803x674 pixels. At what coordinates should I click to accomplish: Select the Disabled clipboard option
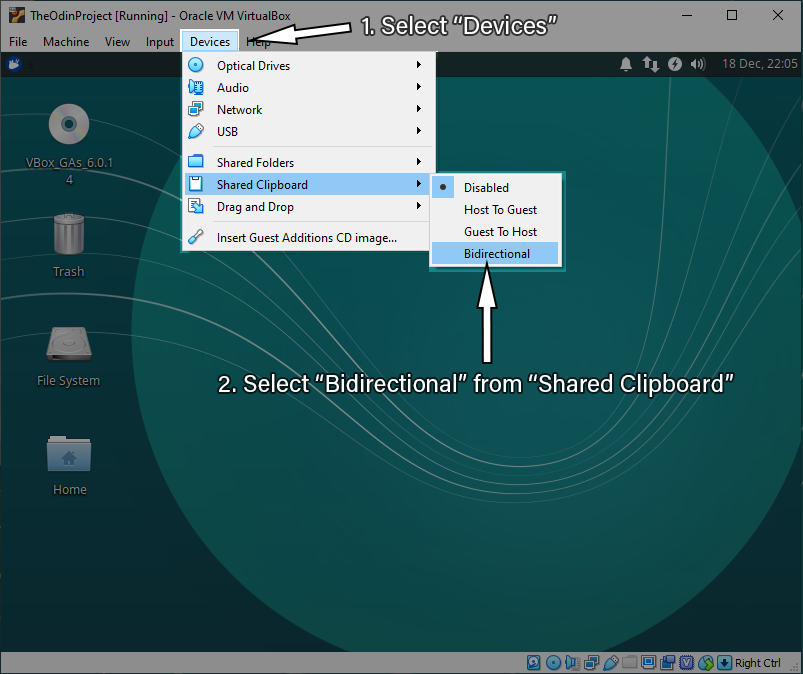[486, 188]
